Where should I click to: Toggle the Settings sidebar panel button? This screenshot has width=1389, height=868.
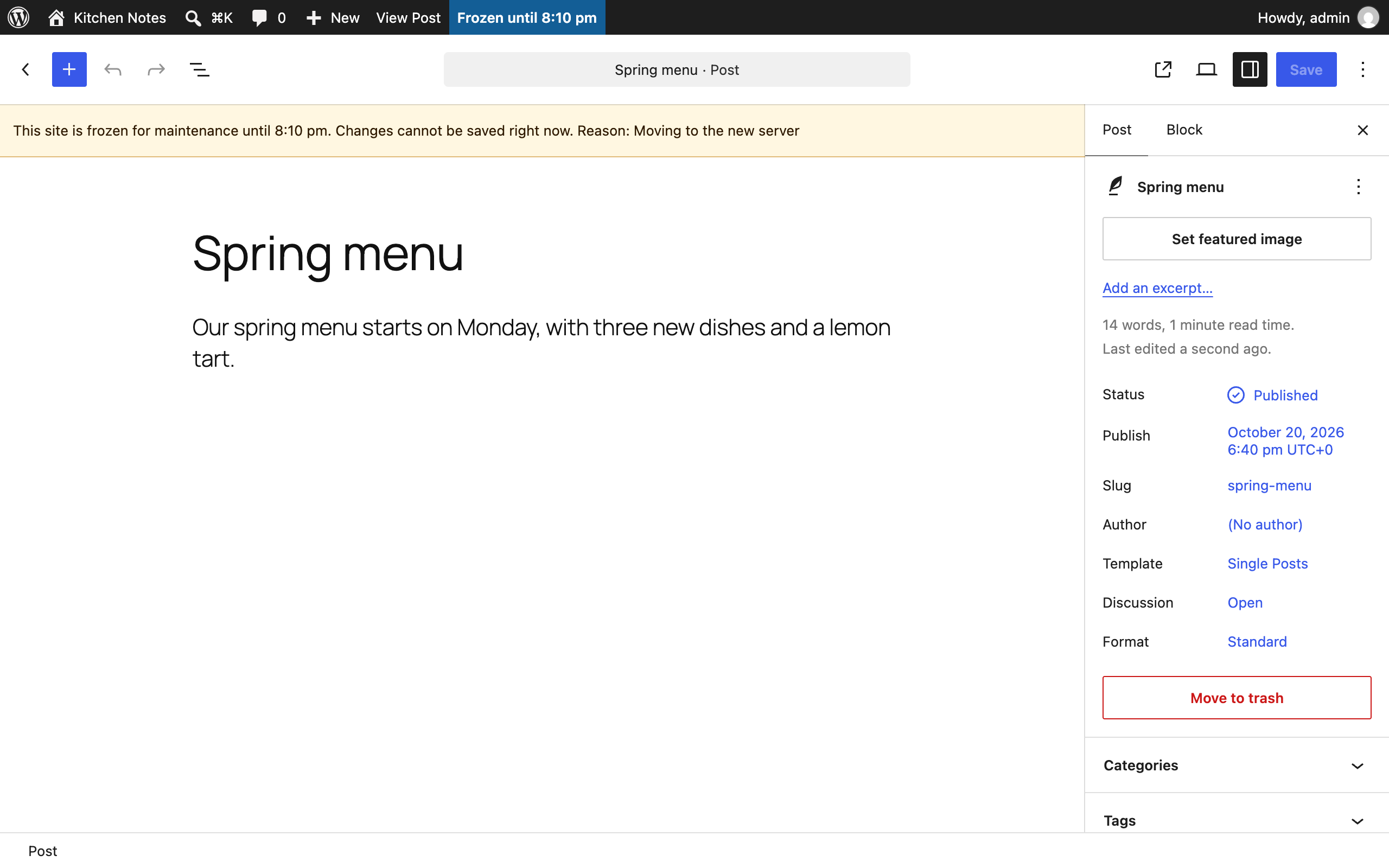[x=1250, y=69]
